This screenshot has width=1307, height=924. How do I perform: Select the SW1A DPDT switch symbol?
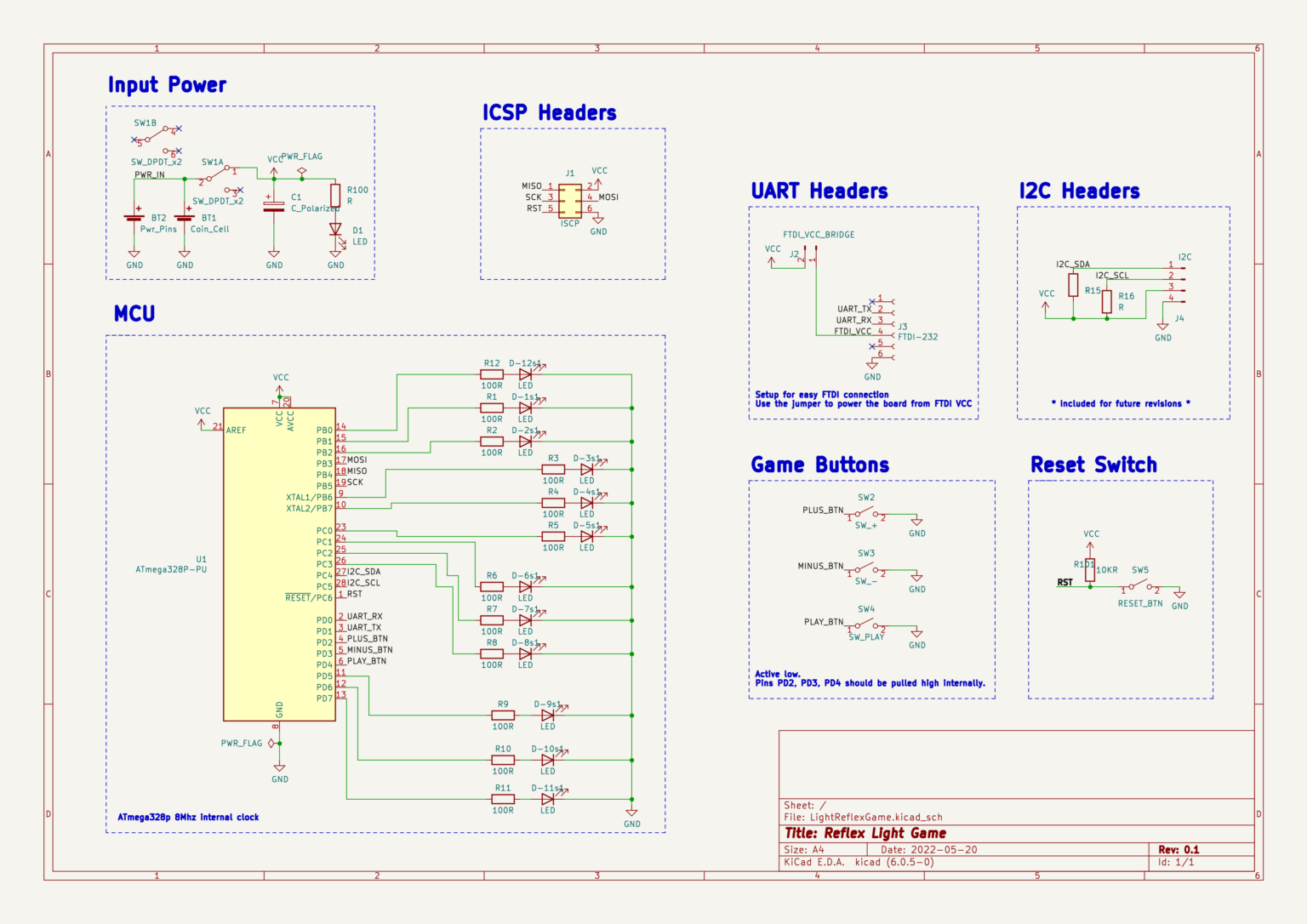tap(220, 180)
